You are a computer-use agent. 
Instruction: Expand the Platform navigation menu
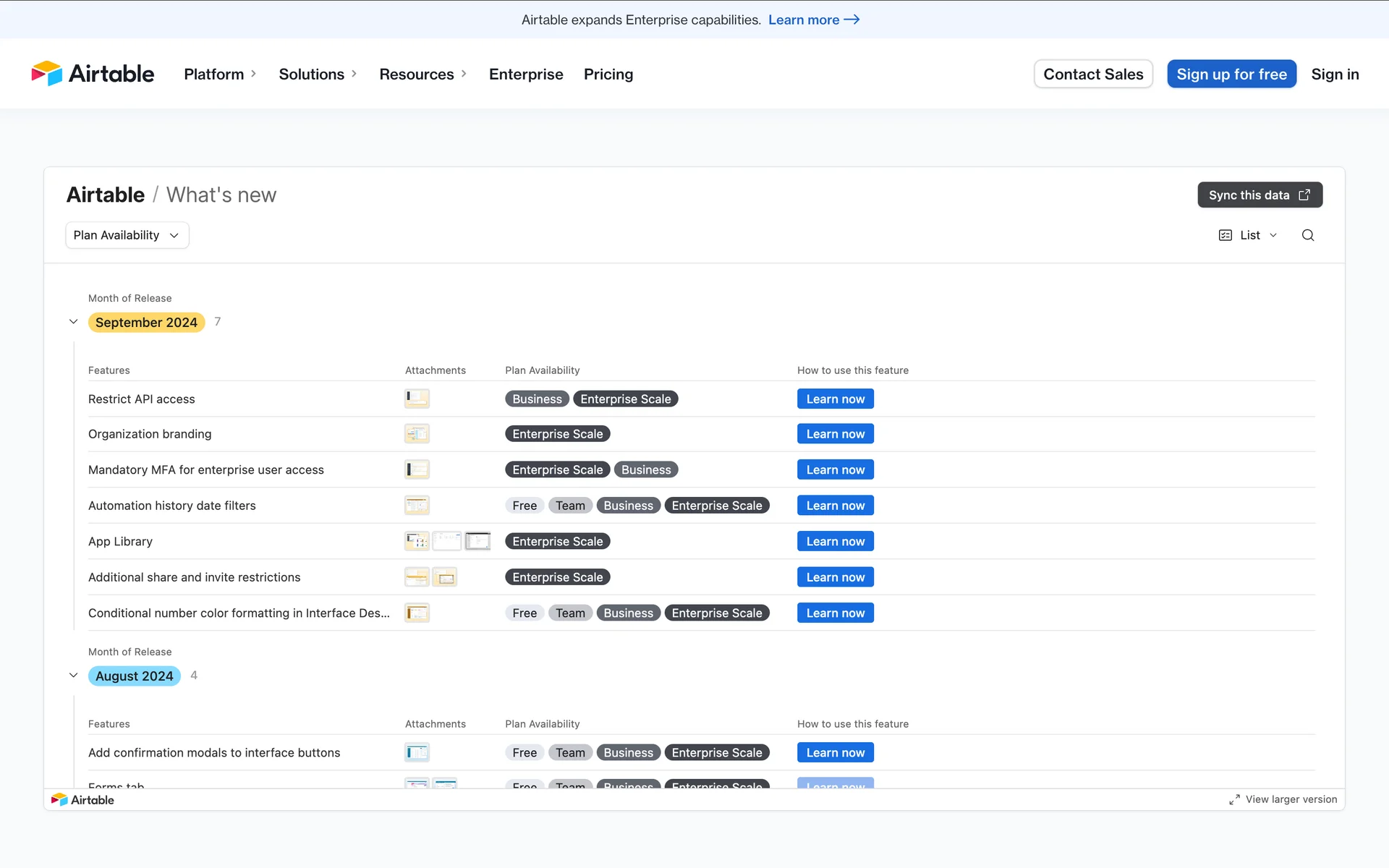[220, 74]
